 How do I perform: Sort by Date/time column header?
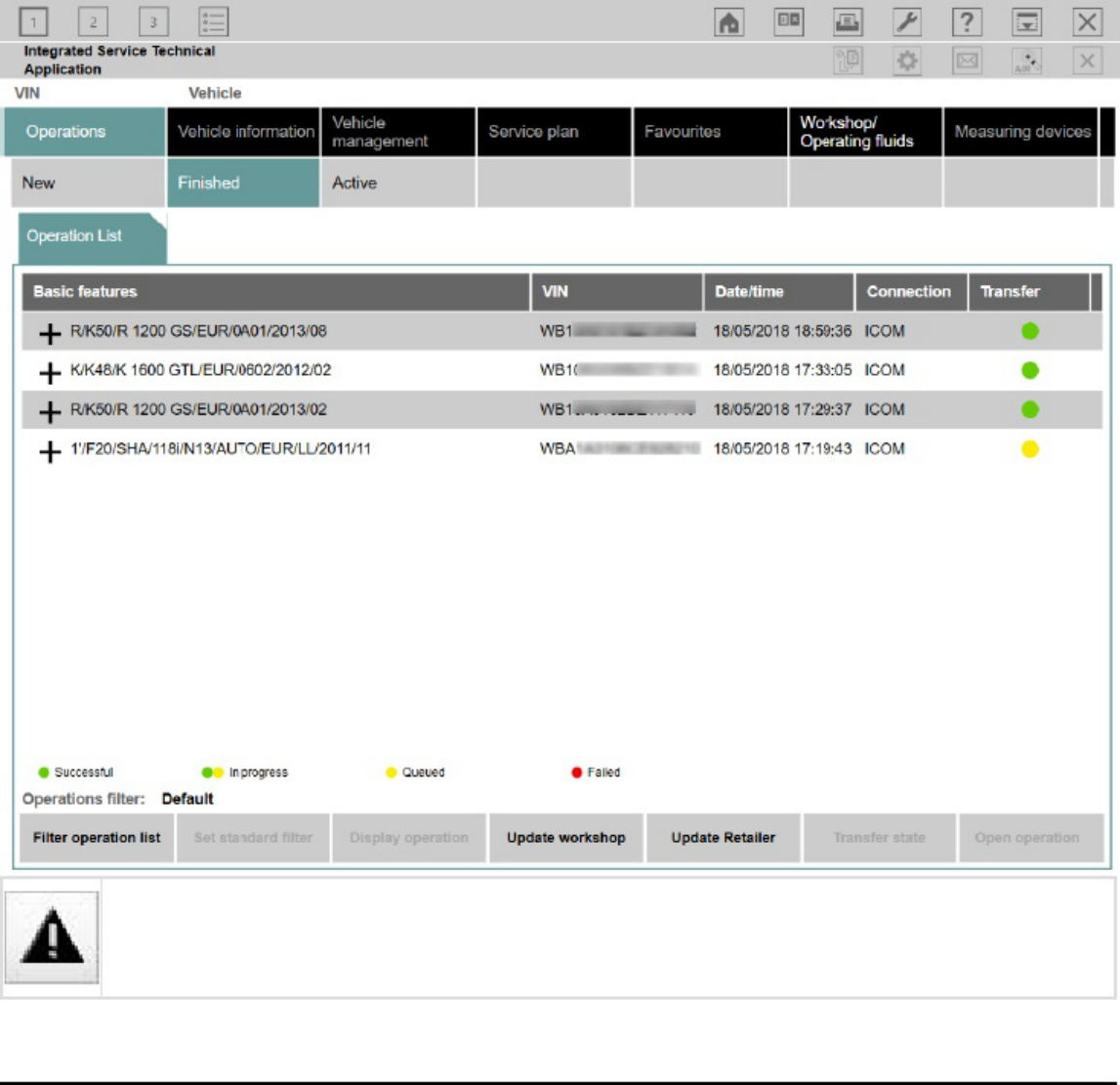(778, 292)
